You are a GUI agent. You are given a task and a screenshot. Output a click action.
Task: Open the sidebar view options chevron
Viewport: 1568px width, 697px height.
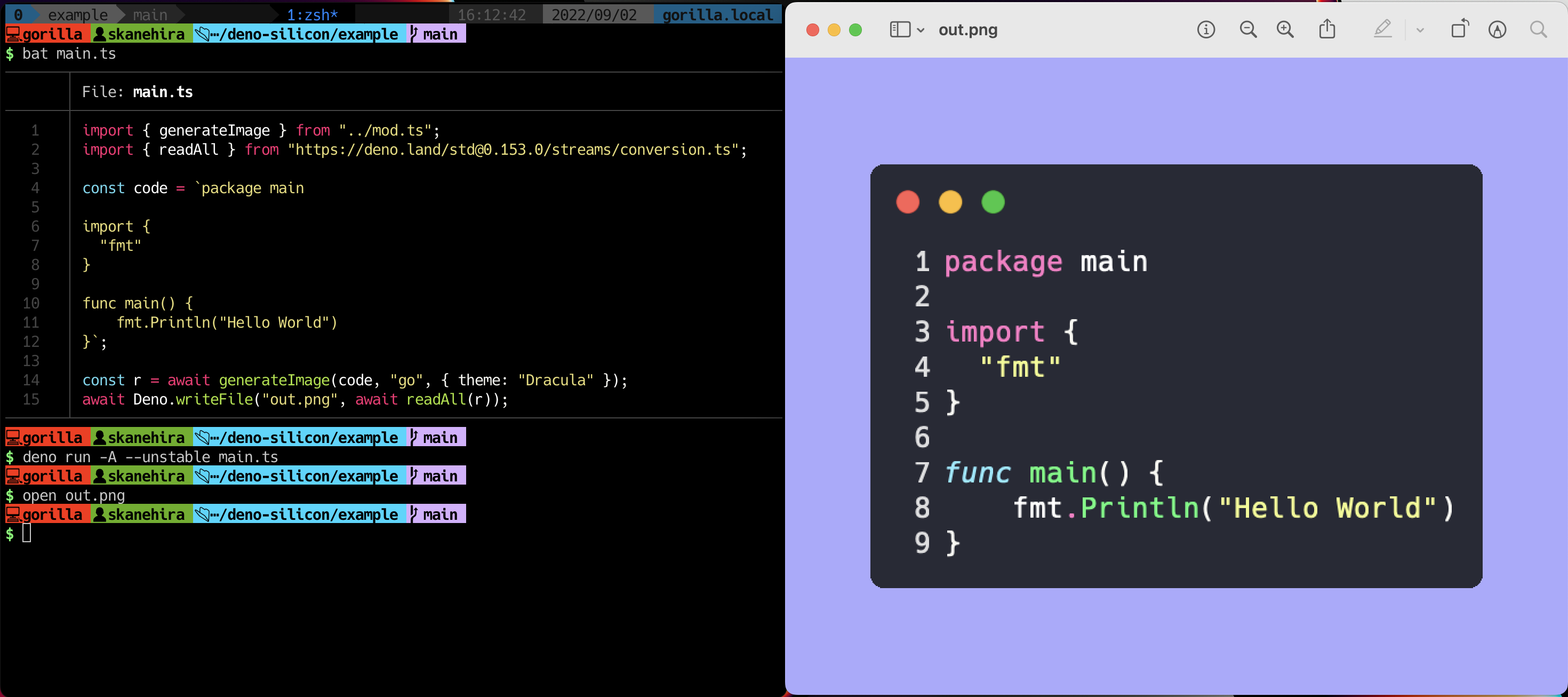(x=921, y=30)
